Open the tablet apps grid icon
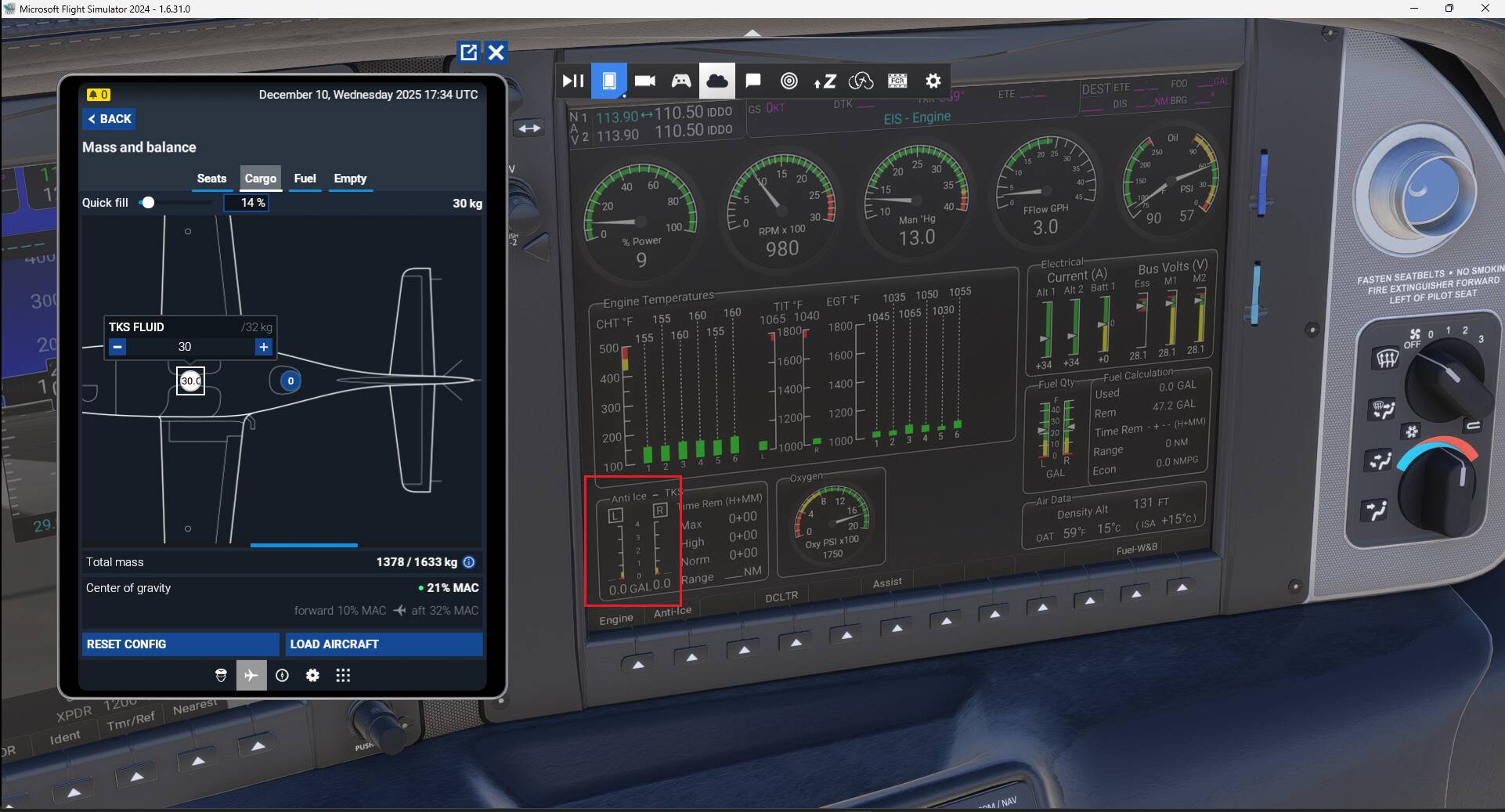This screenshot has height=812, width=1505. tap(343, 675)
